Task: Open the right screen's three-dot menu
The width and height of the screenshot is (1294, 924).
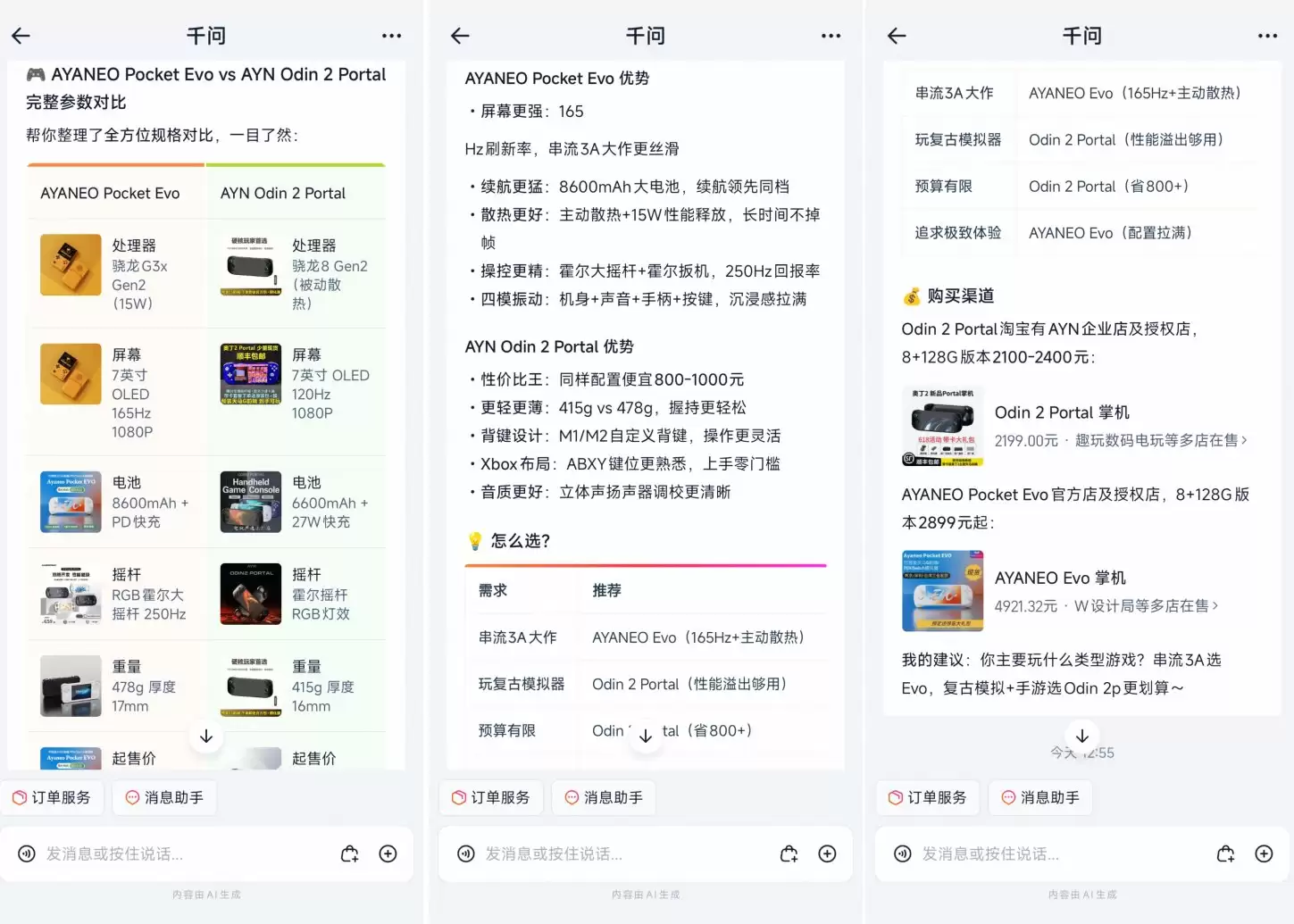Action: point(1267,36)
